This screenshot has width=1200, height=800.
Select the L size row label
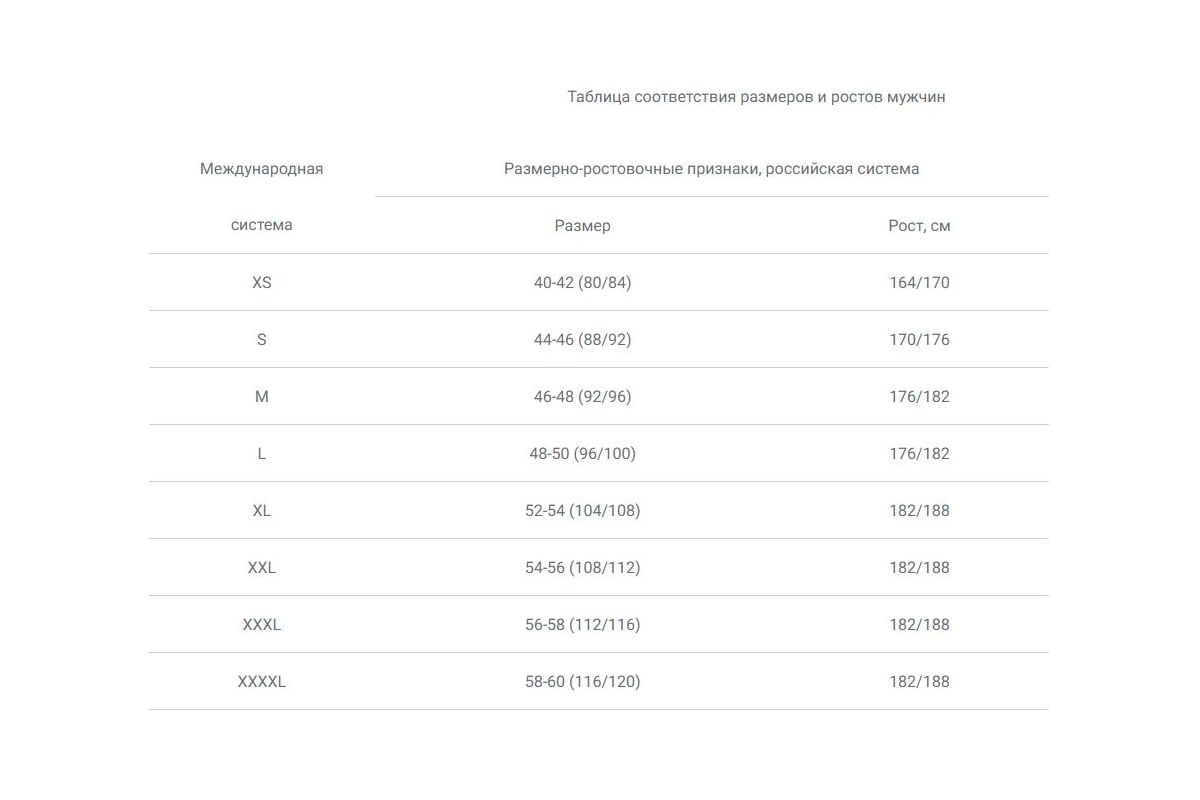point(262,454)
